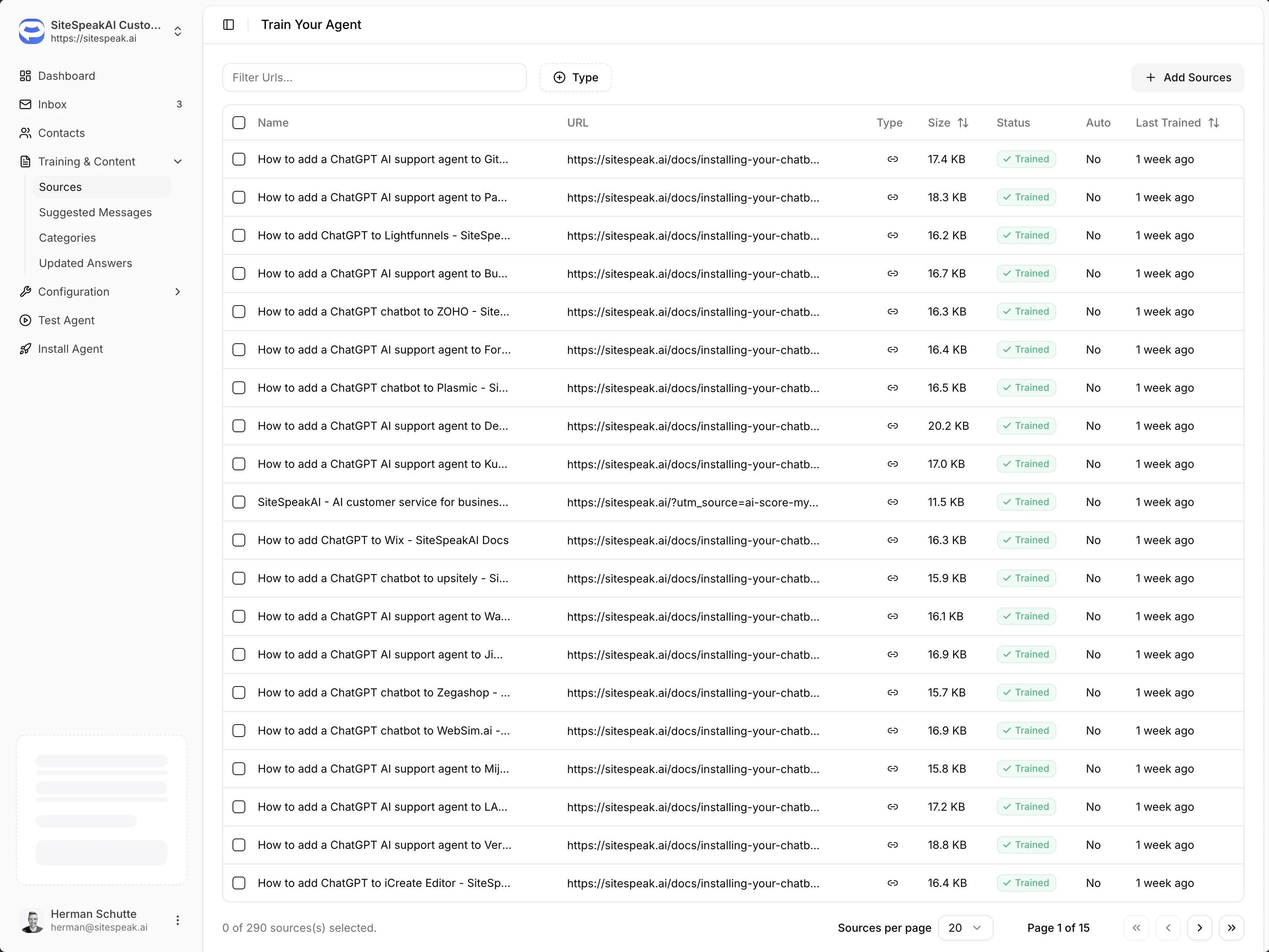Focus the Filter Urls search field
This screenshot has height=952, width=1269.
pyautogui.click(x=374, y=77)
